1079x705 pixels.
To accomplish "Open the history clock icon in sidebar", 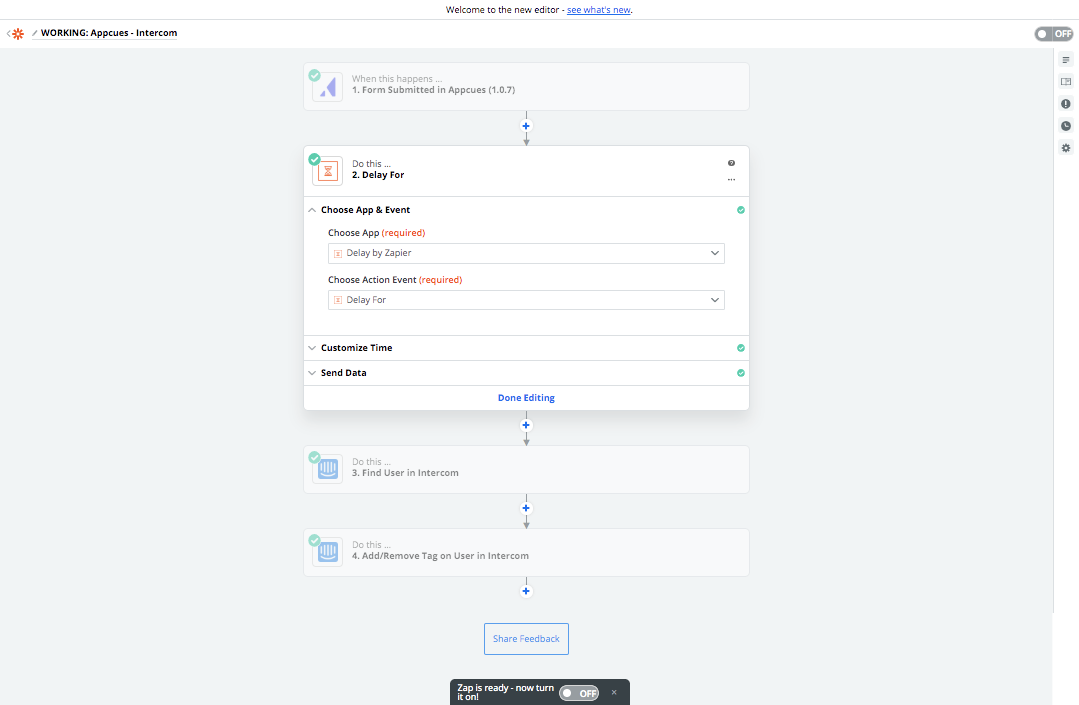I will (1066, 126).
